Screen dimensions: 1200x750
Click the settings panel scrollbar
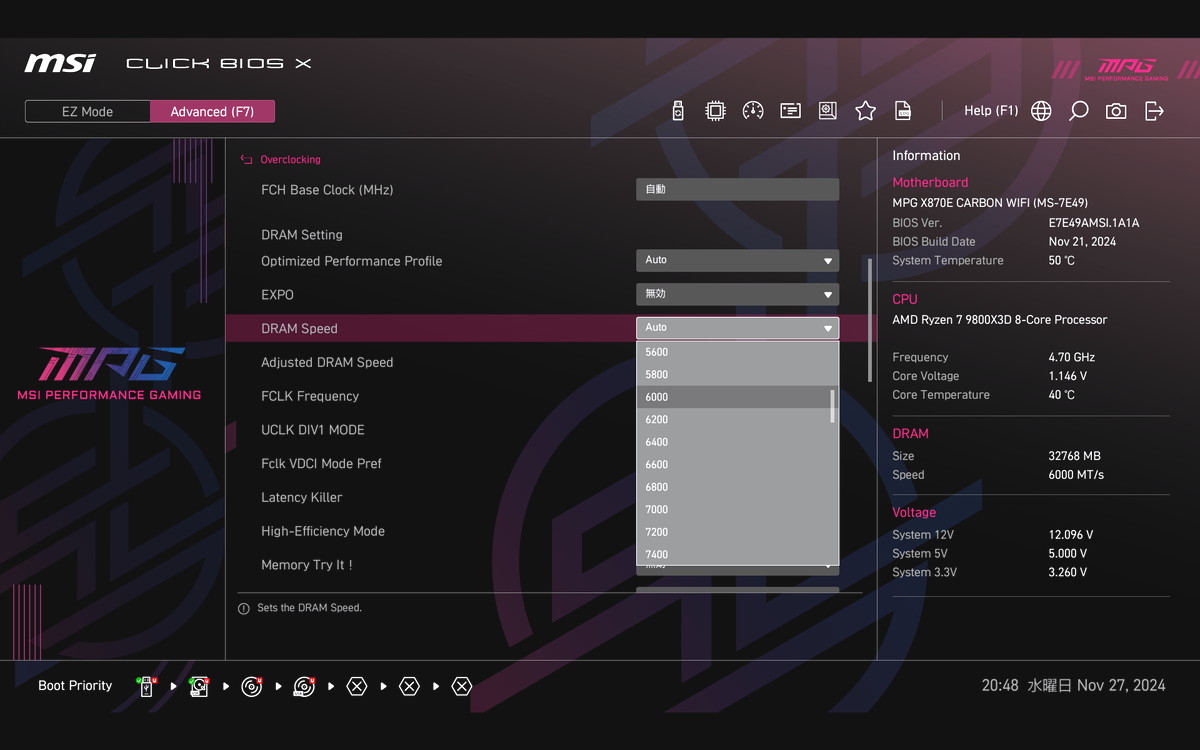[870, 320]
